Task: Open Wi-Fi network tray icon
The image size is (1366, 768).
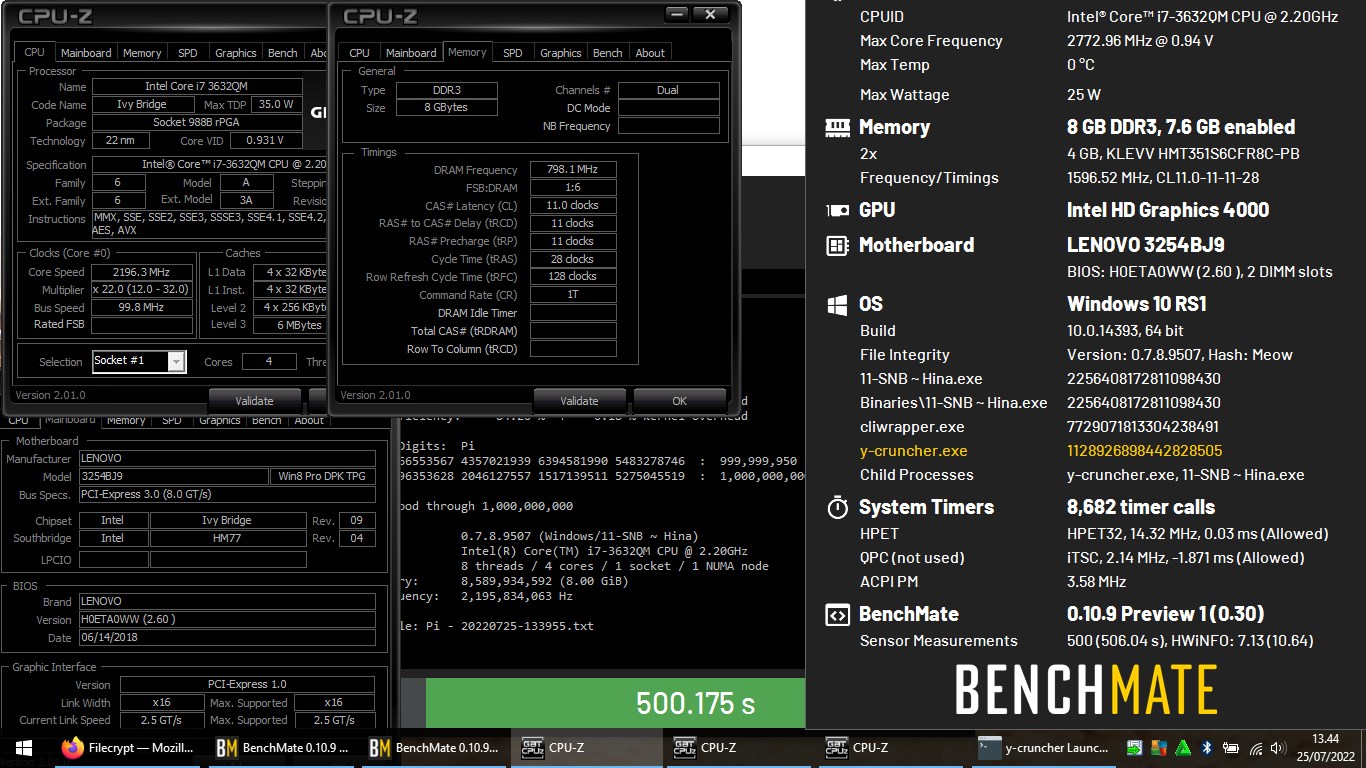Action: click(x=1256, y=747)
